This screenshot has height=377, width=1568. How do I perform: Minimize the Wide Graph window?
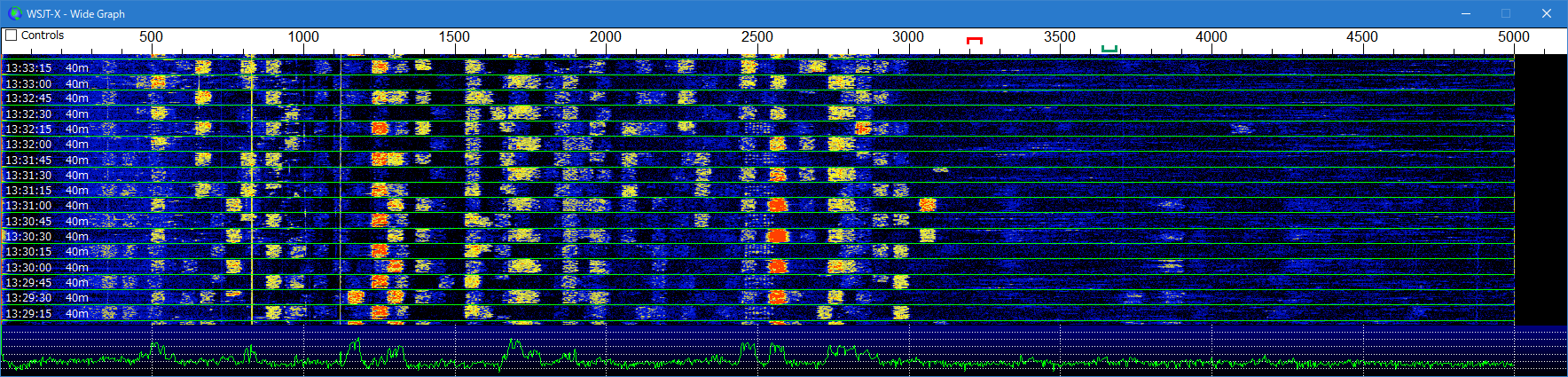[1466, 13]
